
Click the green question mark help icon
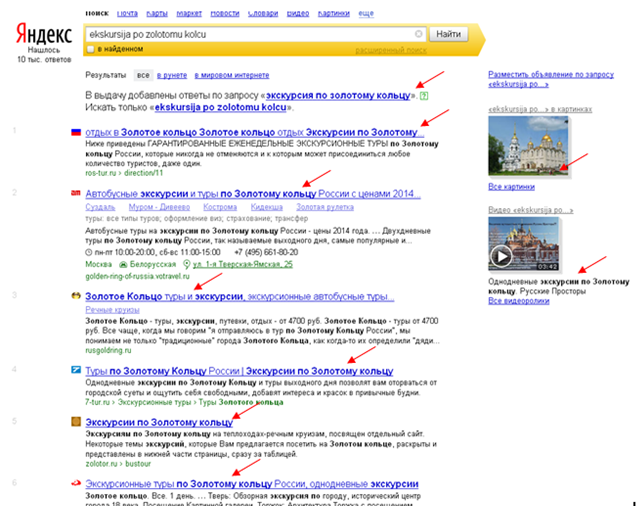click(x=424, y=95)
